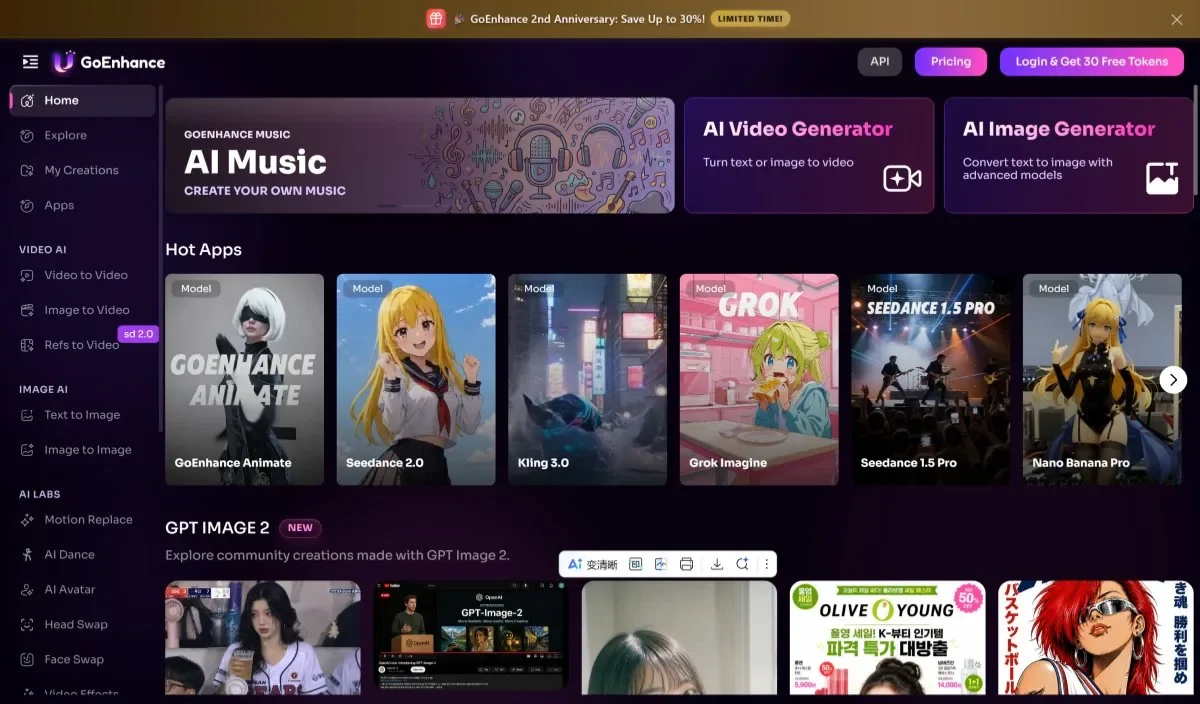Image resolution: width=1200 pixels, height=704 pixels.
Task: Open Motion Replace in AI Labs
Action: click(x=83, y=520)
